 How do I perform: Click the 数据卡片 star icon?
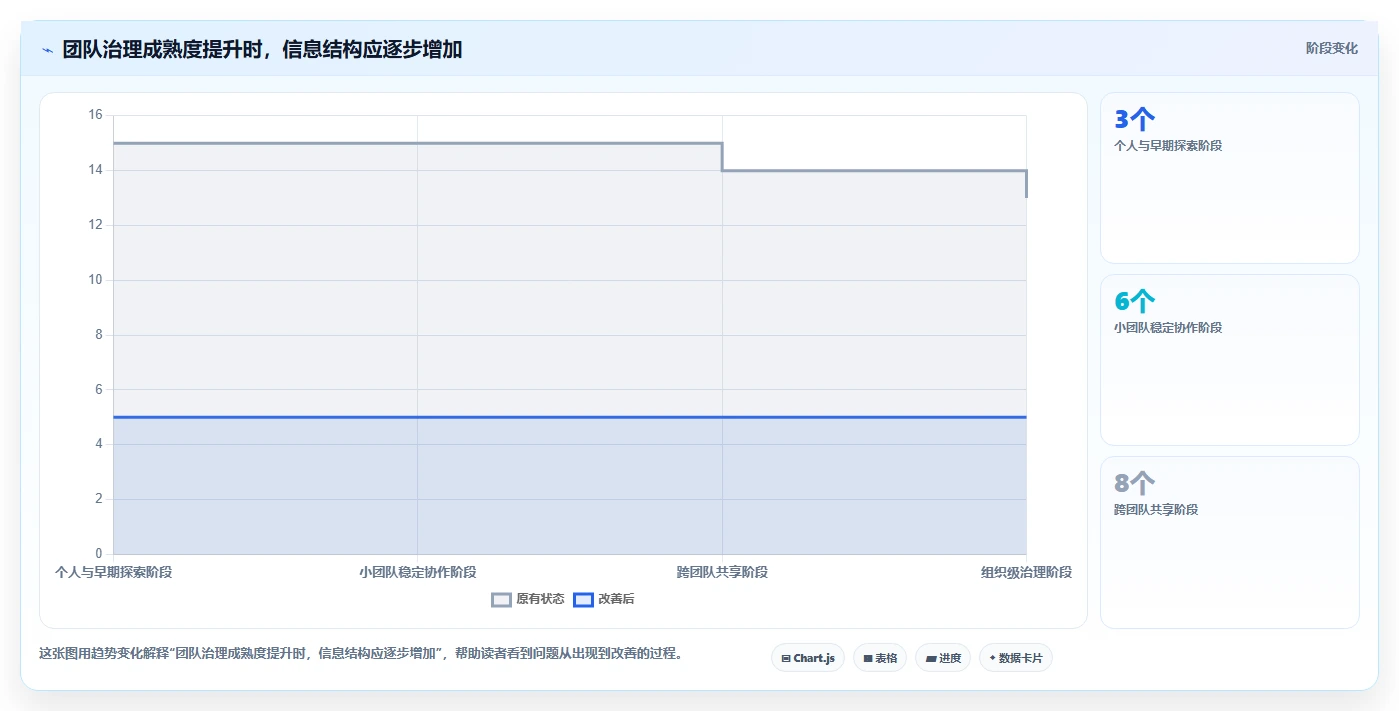992,658
